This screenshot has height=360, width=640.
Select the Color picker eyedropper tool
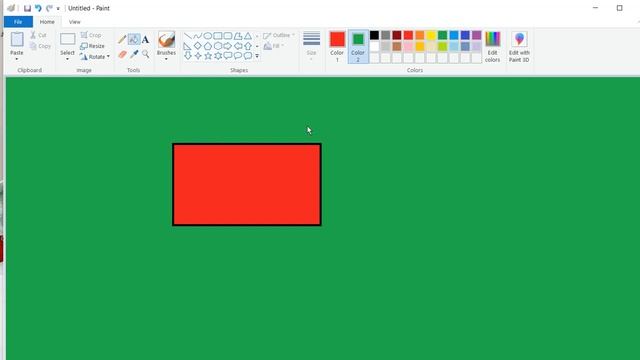pyautogui.click(x=134, y=54)
